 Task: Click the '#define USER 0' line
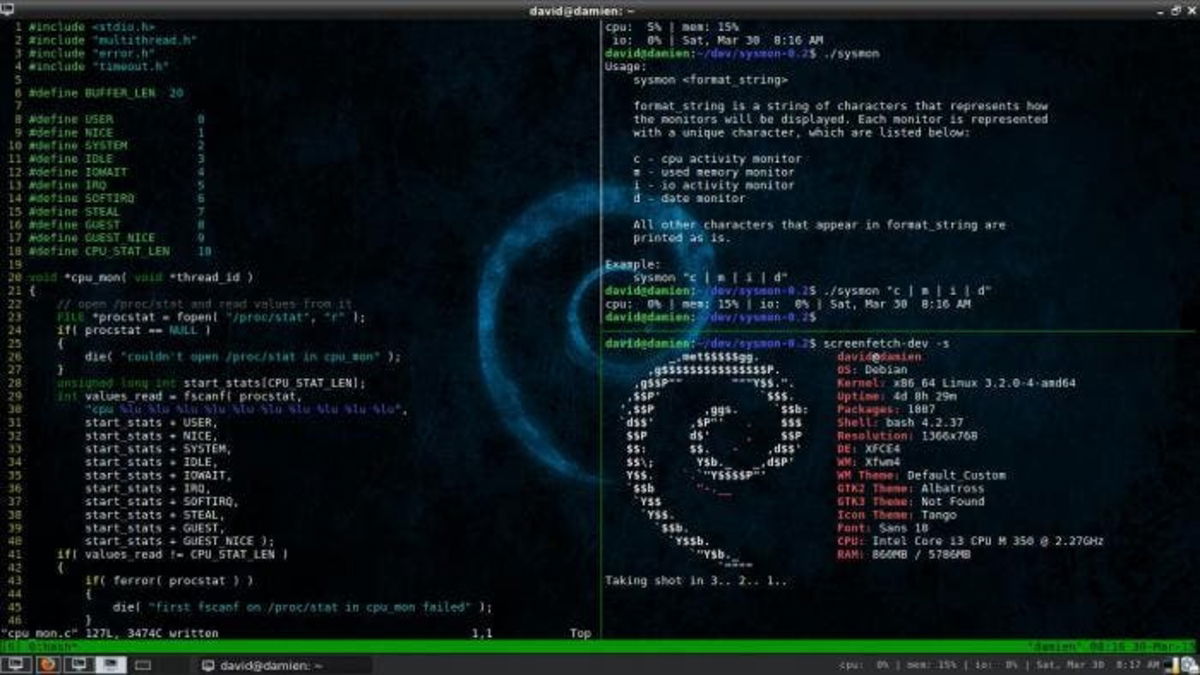pyautogui.click(x=116, y=119)
